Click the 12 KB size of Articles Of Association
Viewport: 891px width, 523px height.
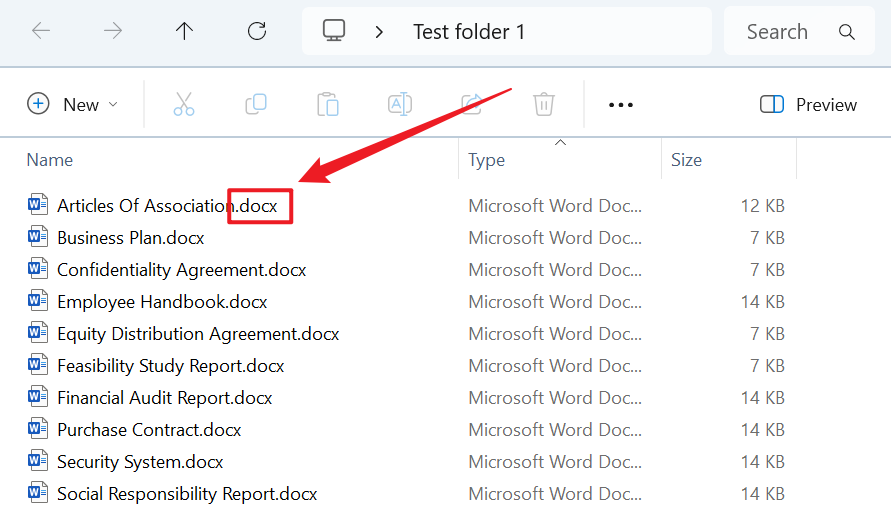click(x=762, y=206)
